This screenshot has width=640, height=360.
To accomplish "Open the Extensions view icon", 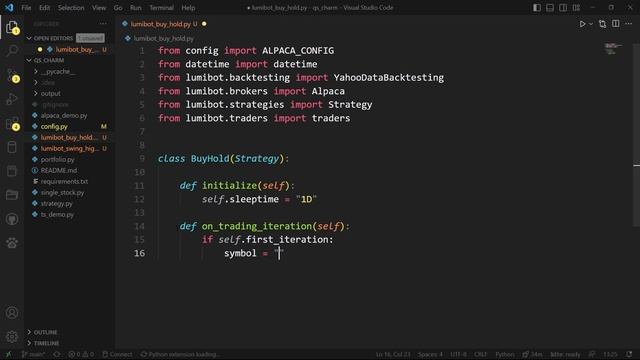I will click(12, 123).
